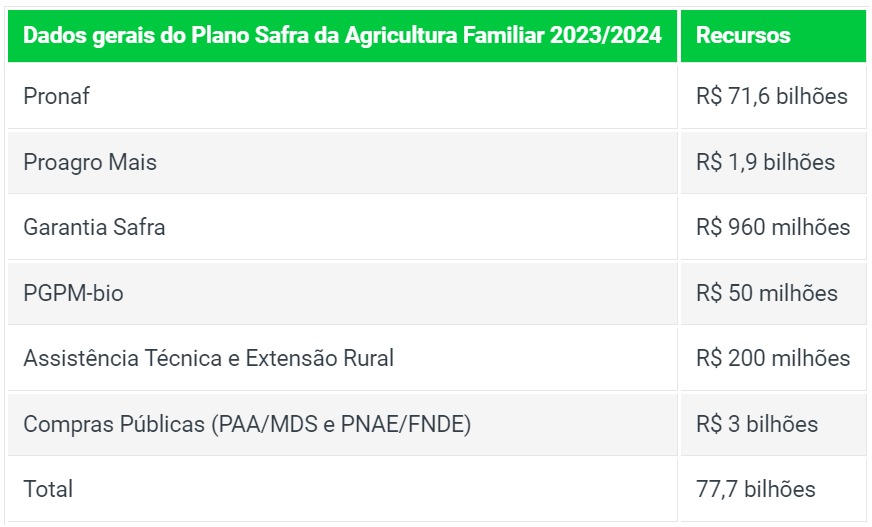Select the 'PGPM-bio' cell
872x527 pixels.
(x=342, y=293)
